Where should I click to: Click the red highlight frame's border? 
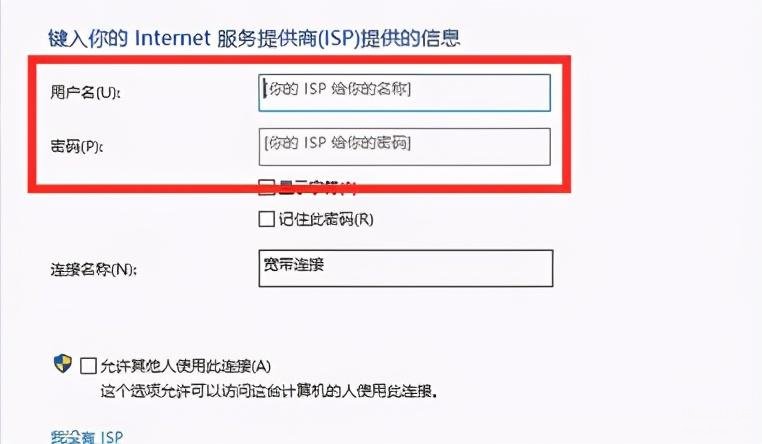(299, 60)
